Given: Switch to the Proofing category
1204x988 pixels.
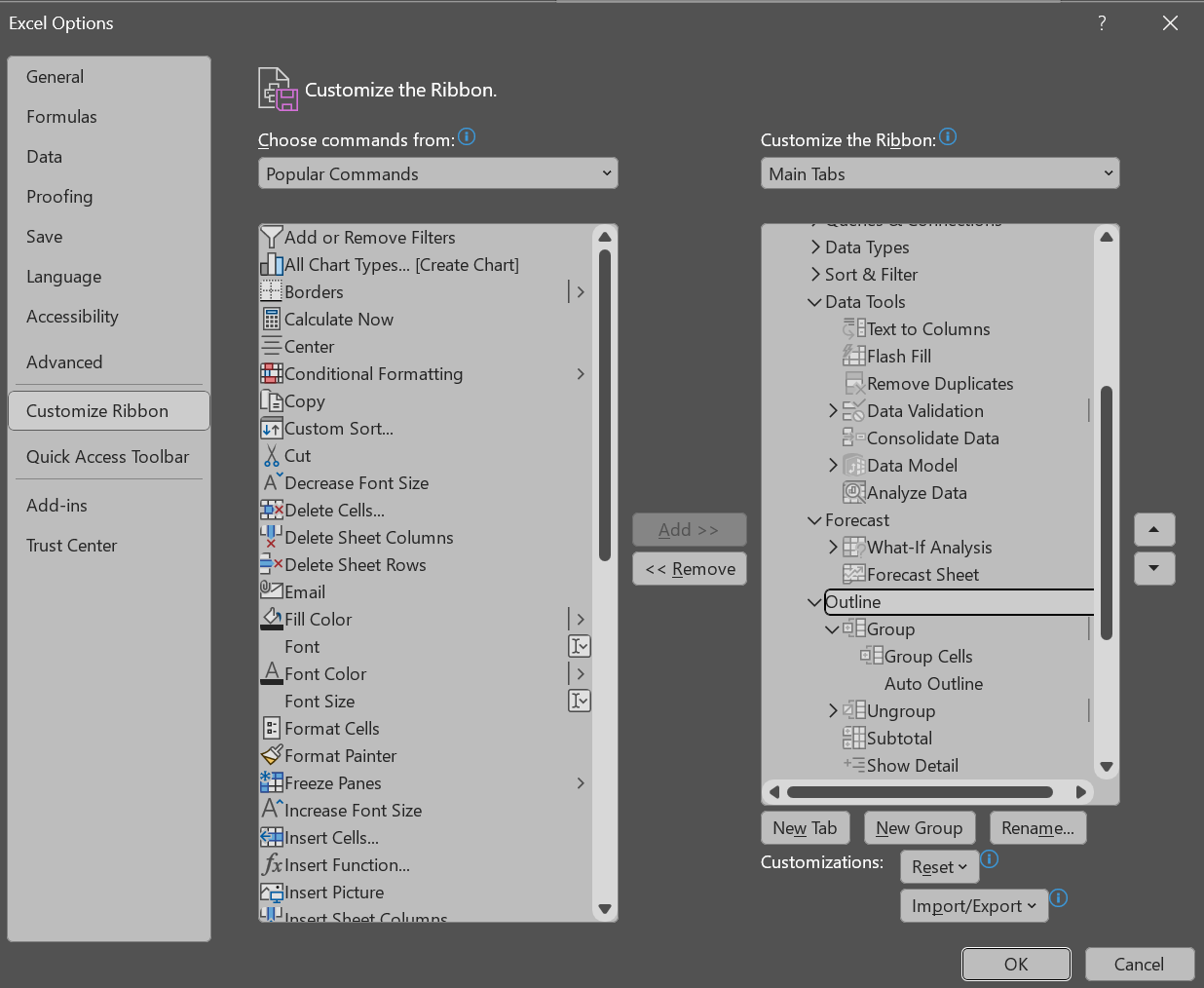Looking at the screenshot, I should (x=59, y=196).
